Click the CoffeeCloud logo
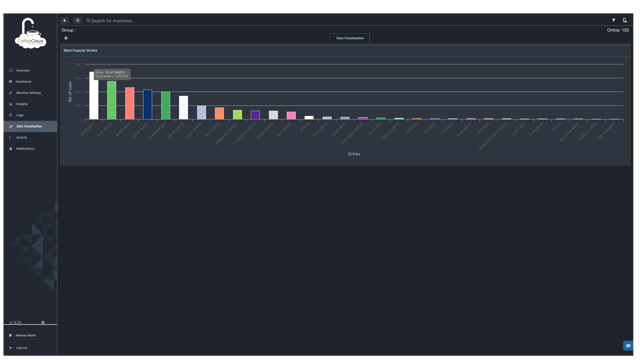 [x=31, y=33]
